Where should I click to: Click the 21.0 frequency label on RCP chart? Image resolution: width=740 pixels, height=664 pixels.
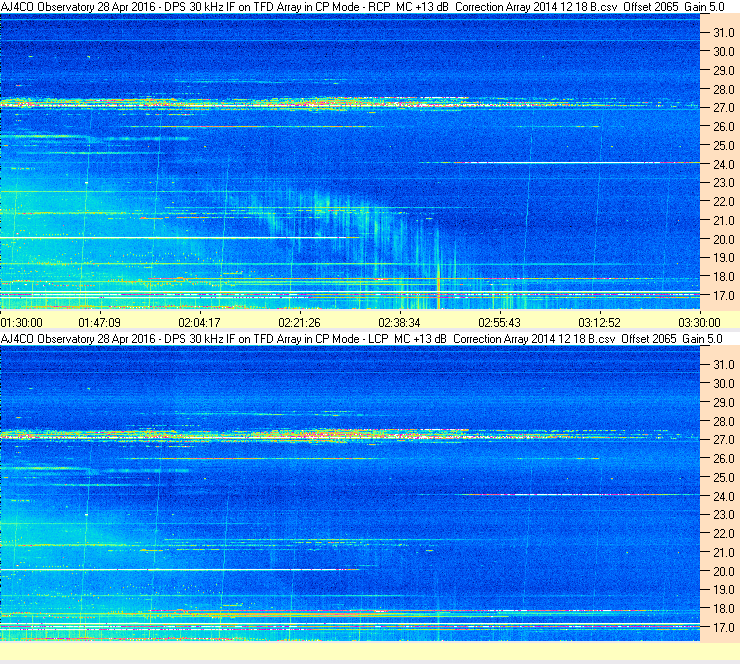[x=723, y=220]
